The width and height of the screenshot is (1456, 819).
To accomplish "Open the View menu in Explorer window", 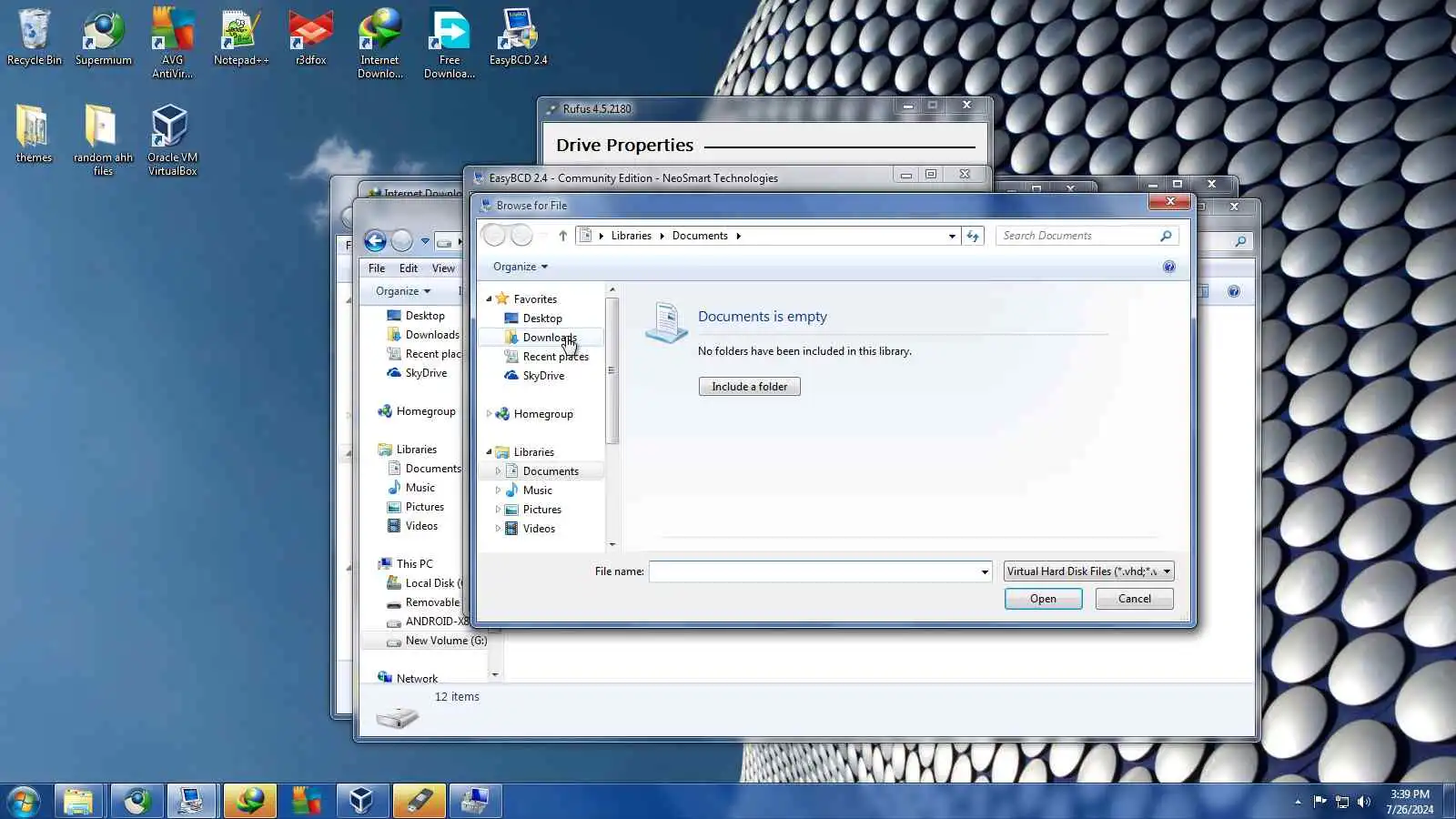I will click(x=443, y=268).
